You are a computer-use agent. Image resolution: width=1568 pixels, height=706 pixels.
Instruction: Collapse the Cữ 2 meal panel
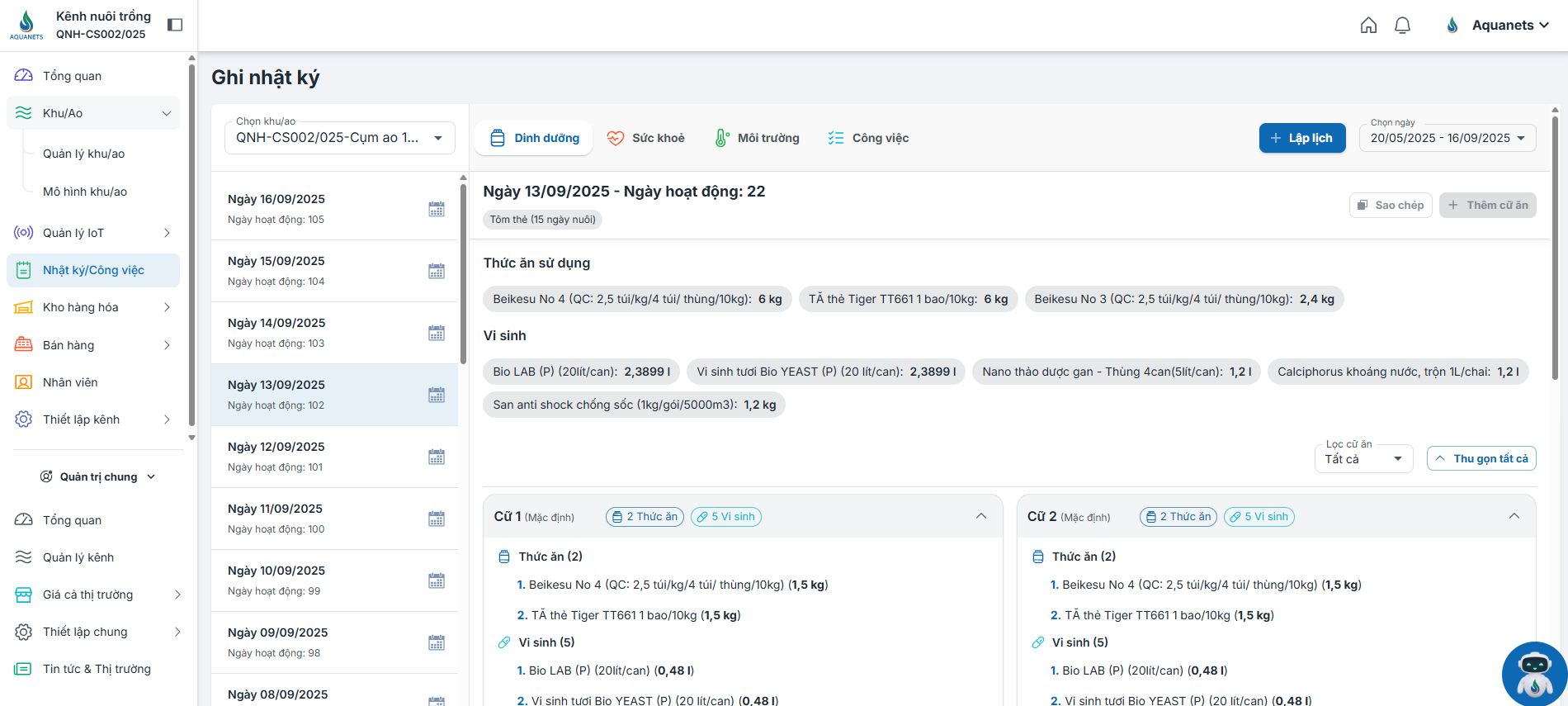pos(1514,516)
